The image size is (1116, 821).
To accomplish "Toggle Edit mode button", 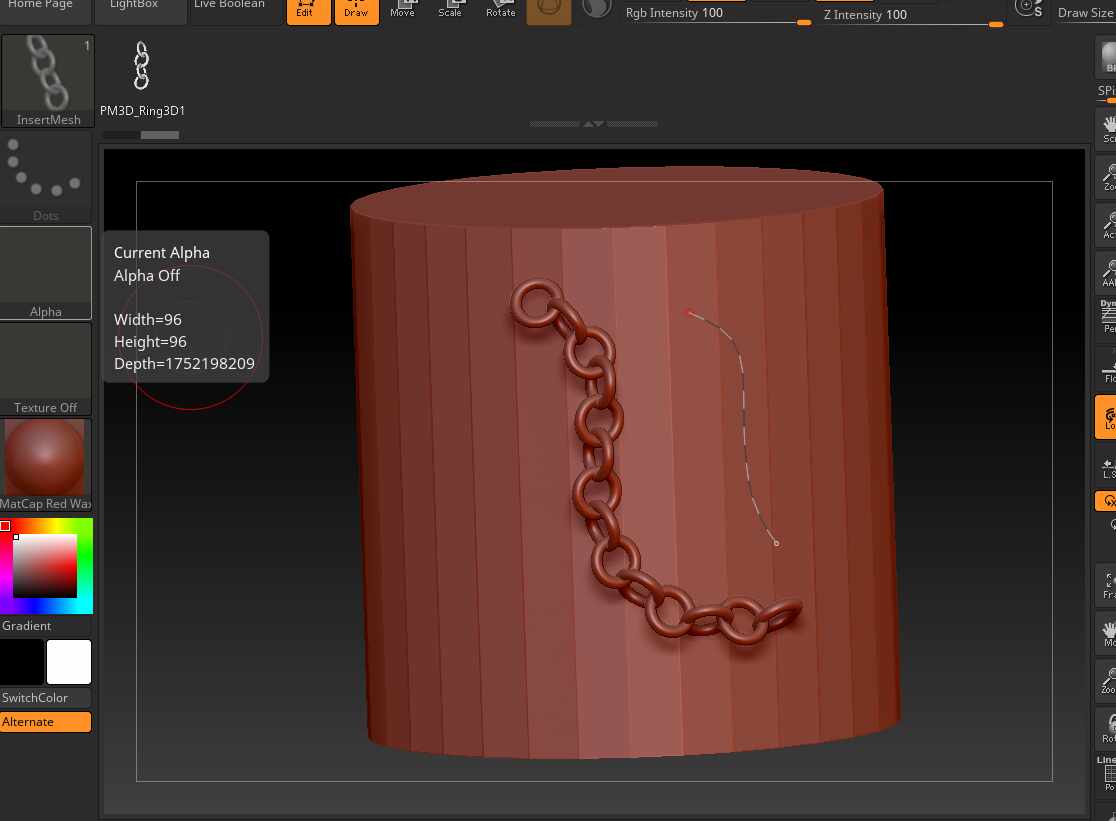I will 308,12.
